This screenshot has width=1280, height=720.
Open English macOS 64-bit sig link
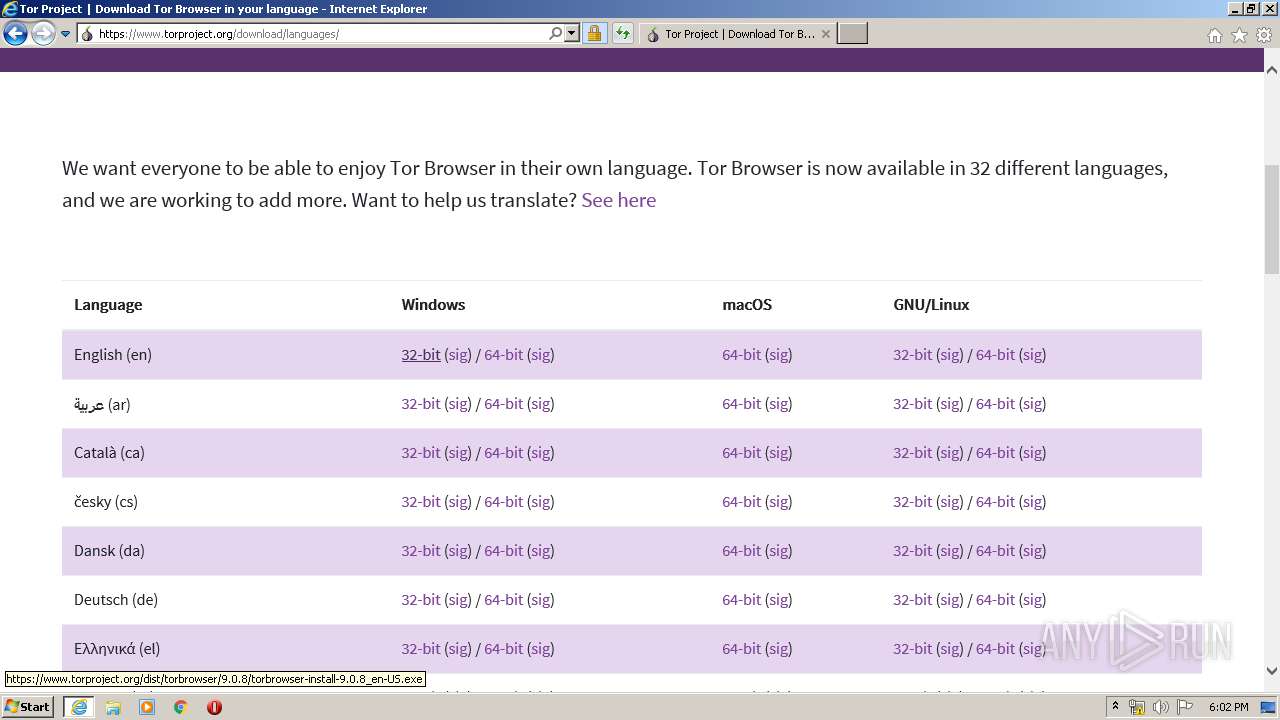click(x=779, y=354)
